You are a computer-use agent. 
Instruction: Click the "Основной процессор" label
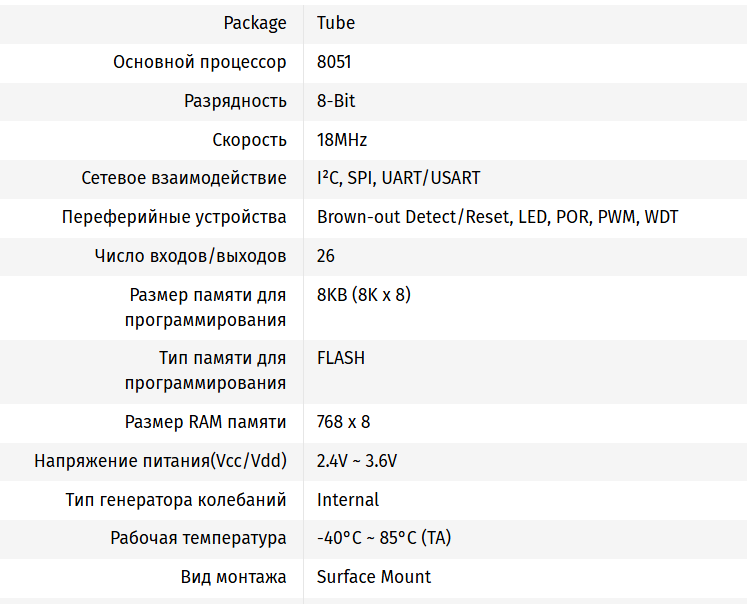pos(200,62)
